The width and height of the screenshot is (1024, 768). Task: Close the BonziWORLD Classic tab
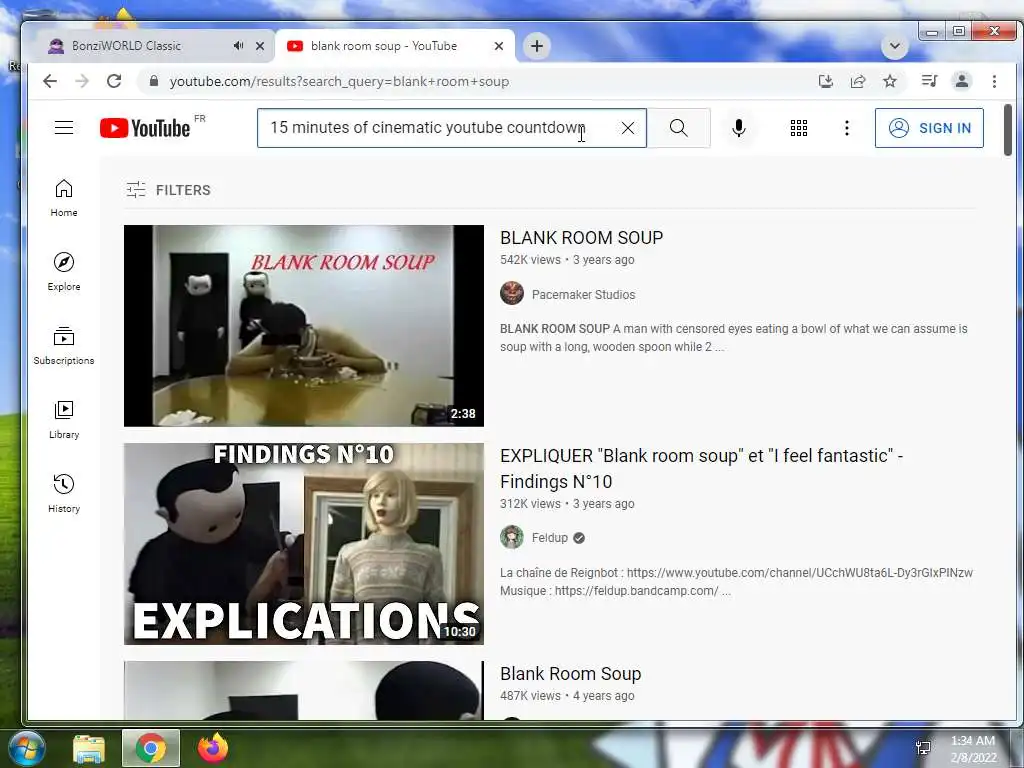click(260, 46)
